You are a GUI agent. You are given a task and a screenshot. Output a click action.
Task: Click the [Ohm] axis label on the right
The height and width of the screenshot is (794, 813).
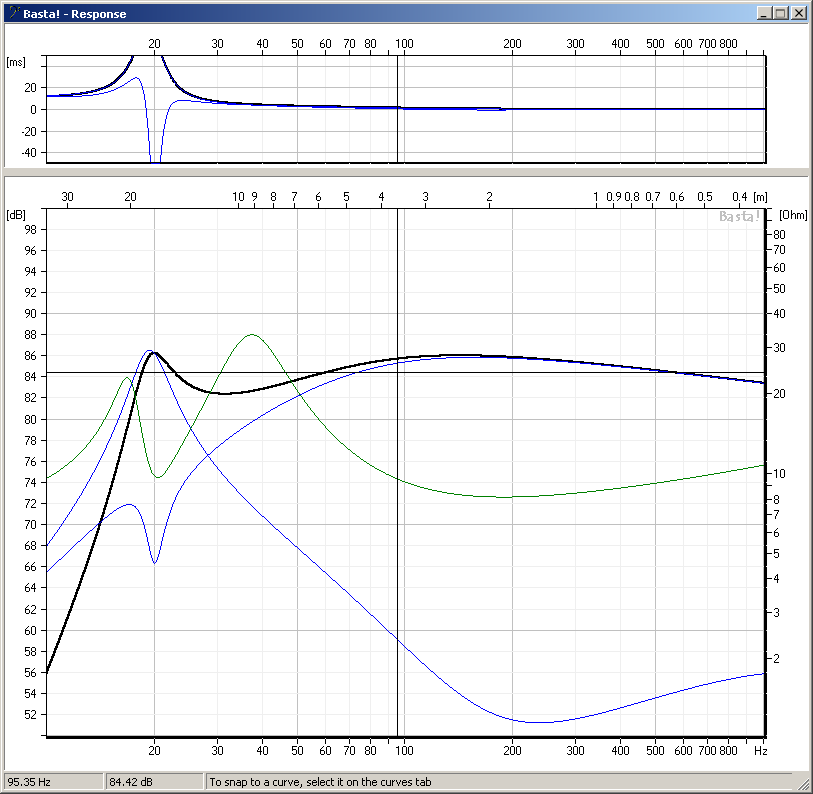pyautogui.click(x=792, y=215)
